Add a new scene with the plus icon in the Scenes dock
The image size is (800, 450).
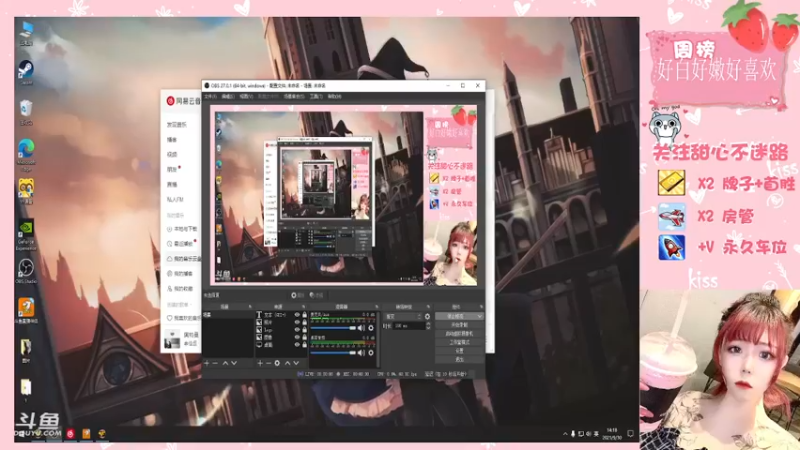point(207,363)
